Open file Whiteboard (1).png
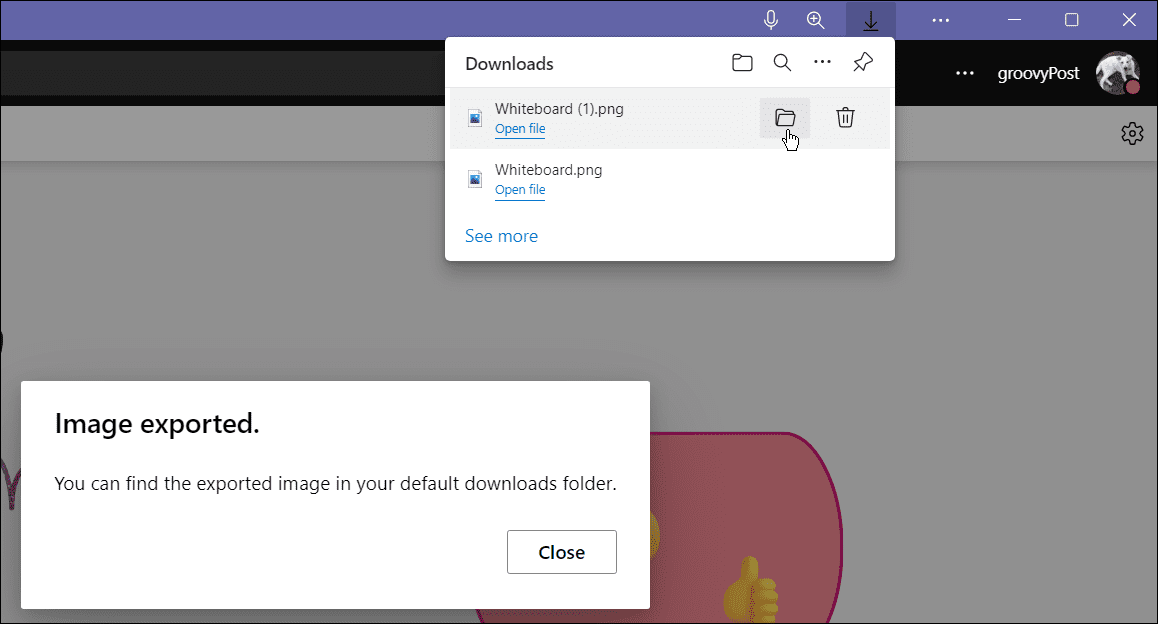1158x624 pixels. [x=519, y=128]
